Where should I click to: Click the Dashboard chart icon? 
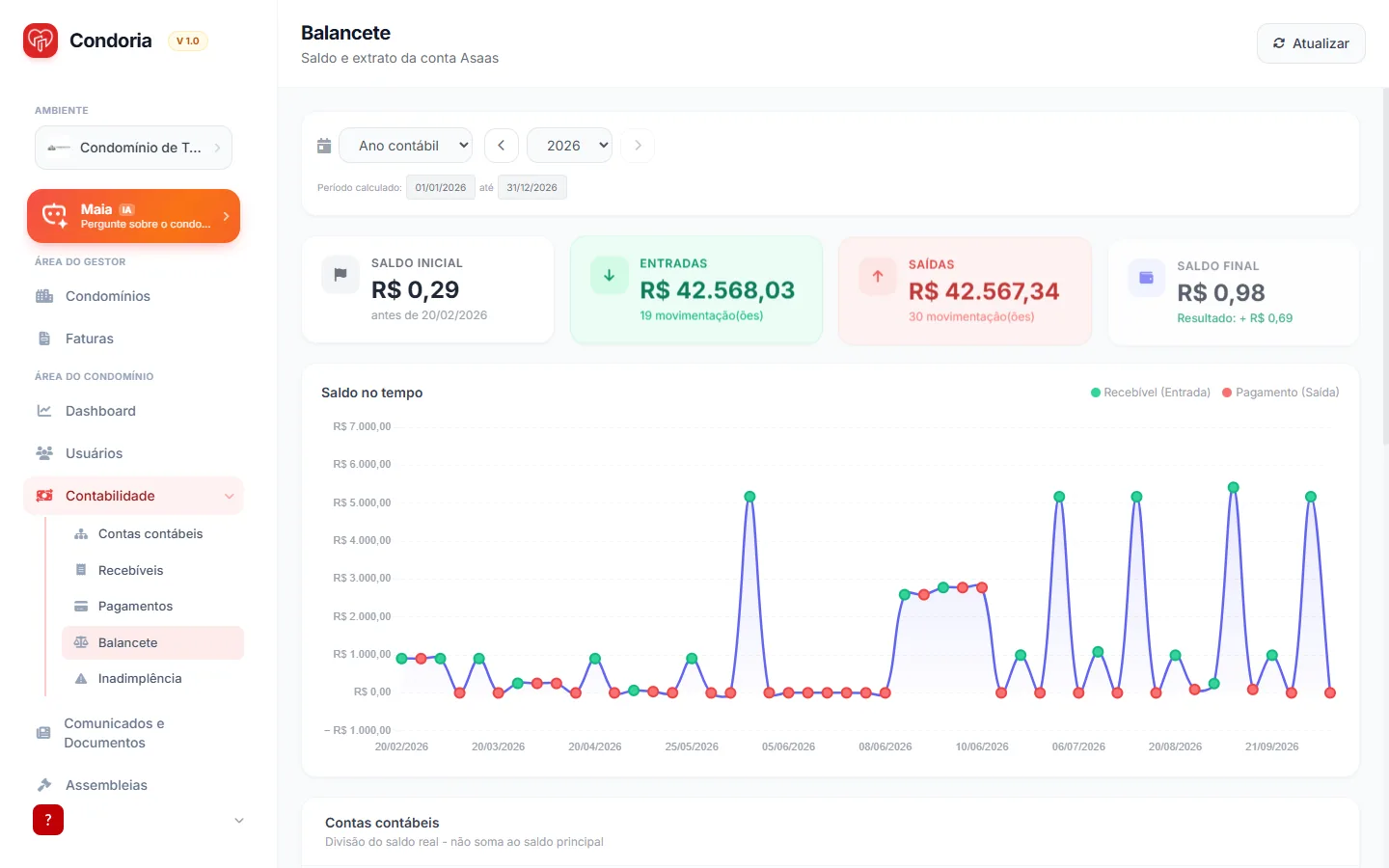pyautogui.click(x=44, y=411)
